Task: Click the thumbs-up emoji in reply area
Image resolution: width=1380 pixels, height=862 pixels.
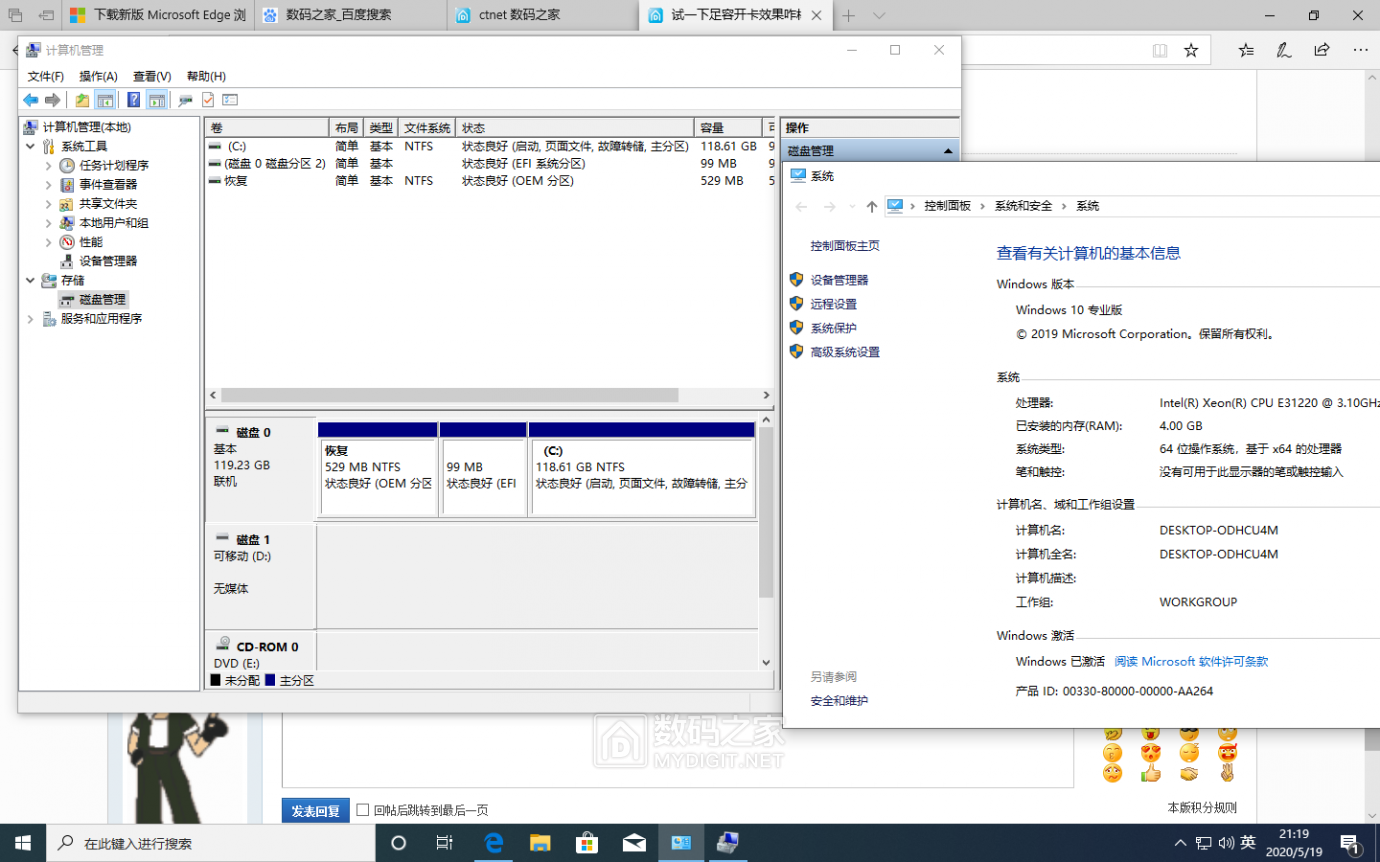Action: pyautogui.click(x=1151, y=773)
